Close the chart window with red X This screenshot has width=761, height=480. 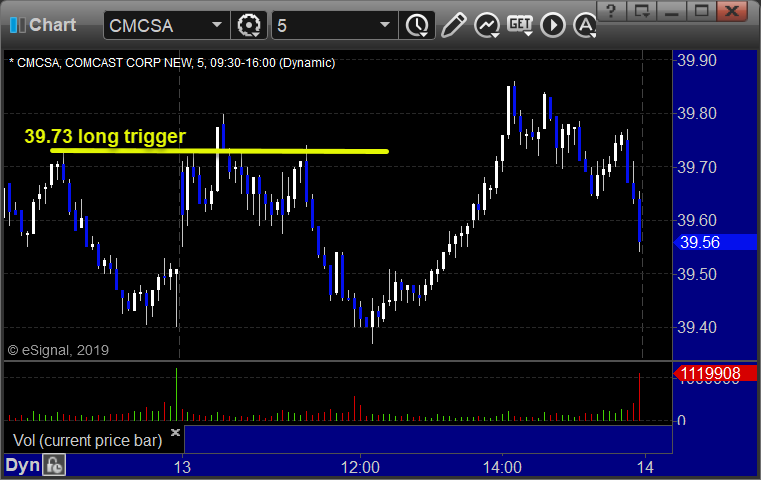[731, 10]
